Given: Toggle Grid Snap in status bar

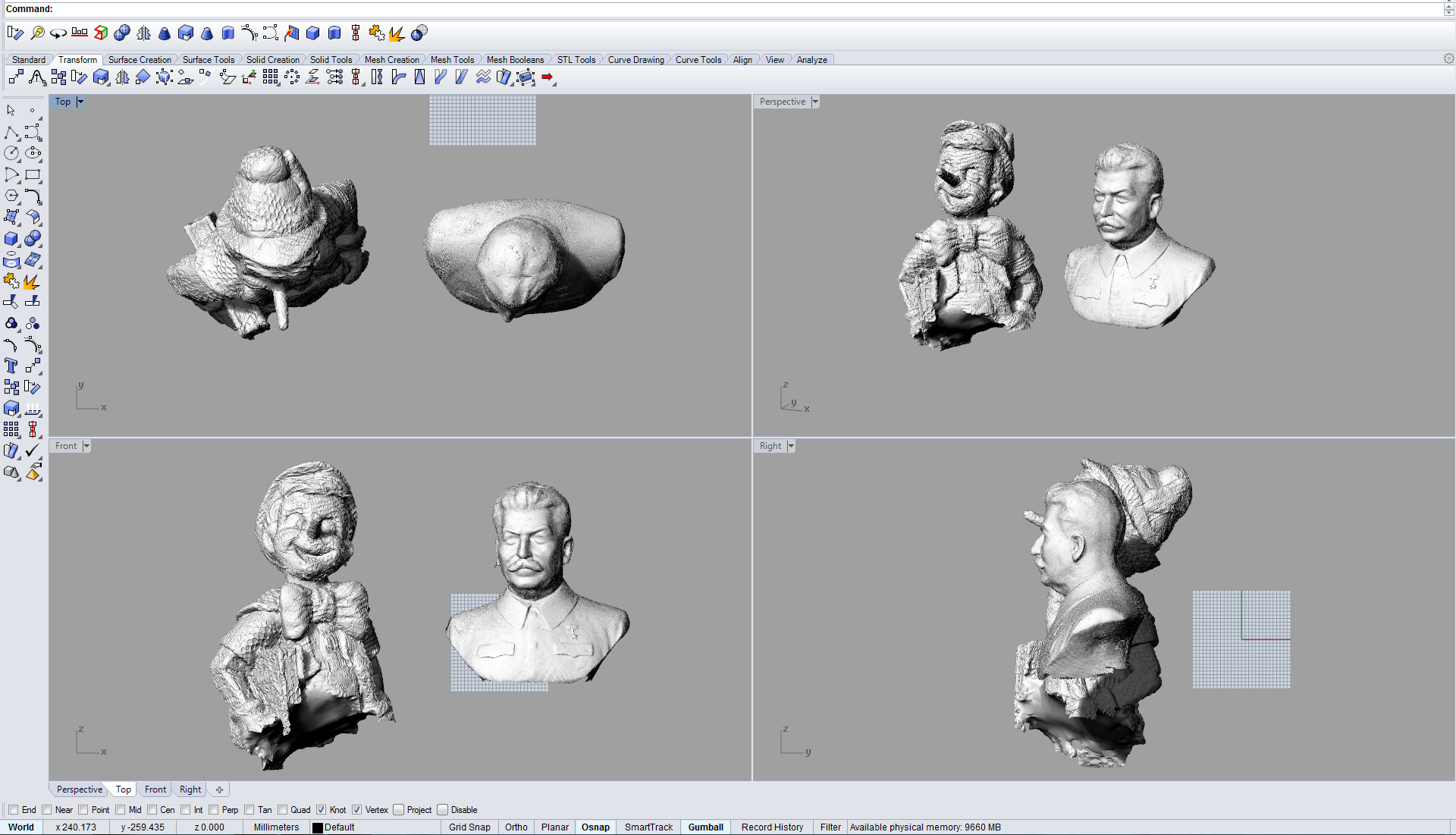Looking at the screenshot, I should coord(469,827).
